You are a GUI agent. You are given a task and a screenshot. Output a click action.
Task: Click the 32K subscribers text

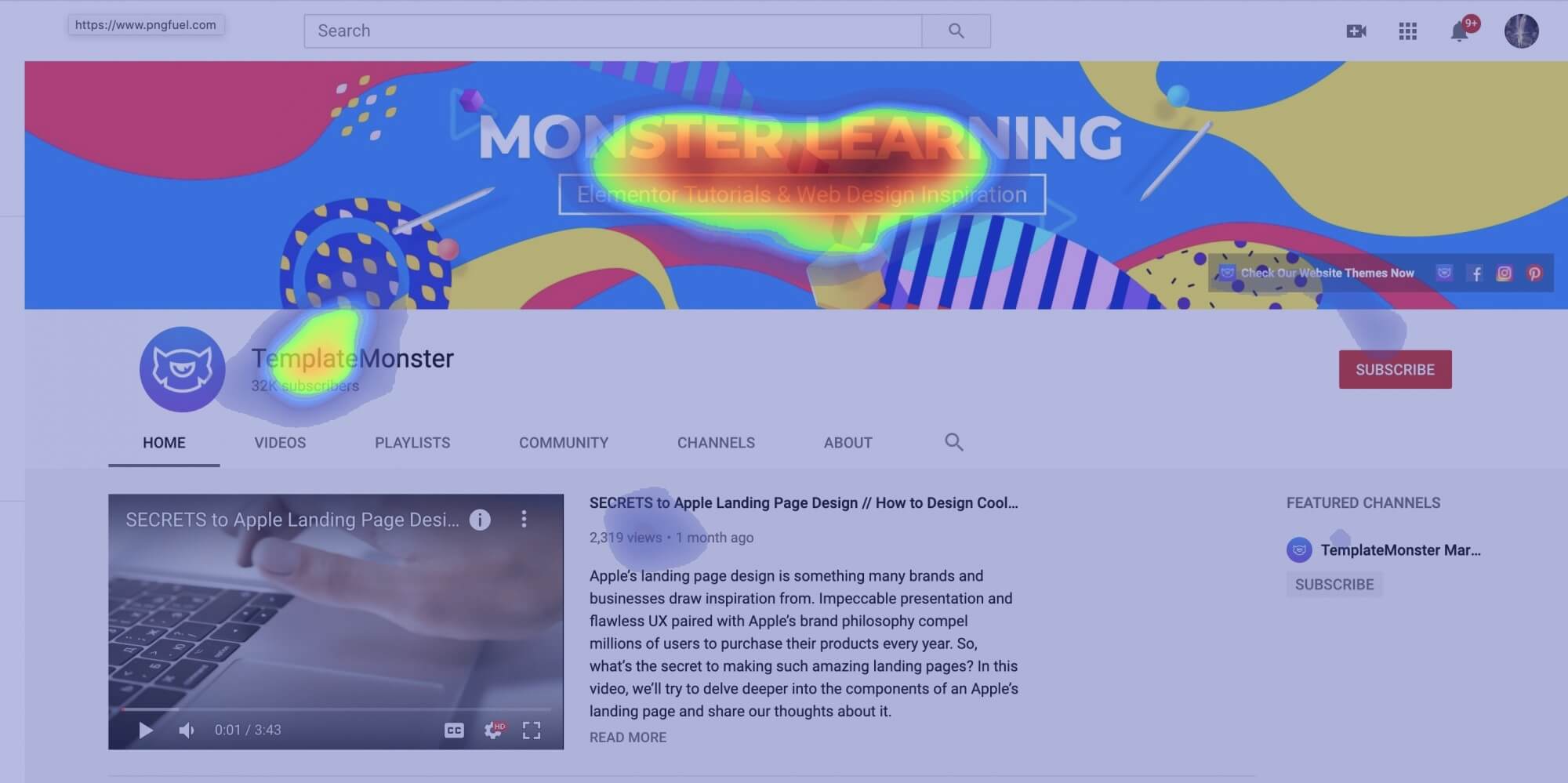305,386
